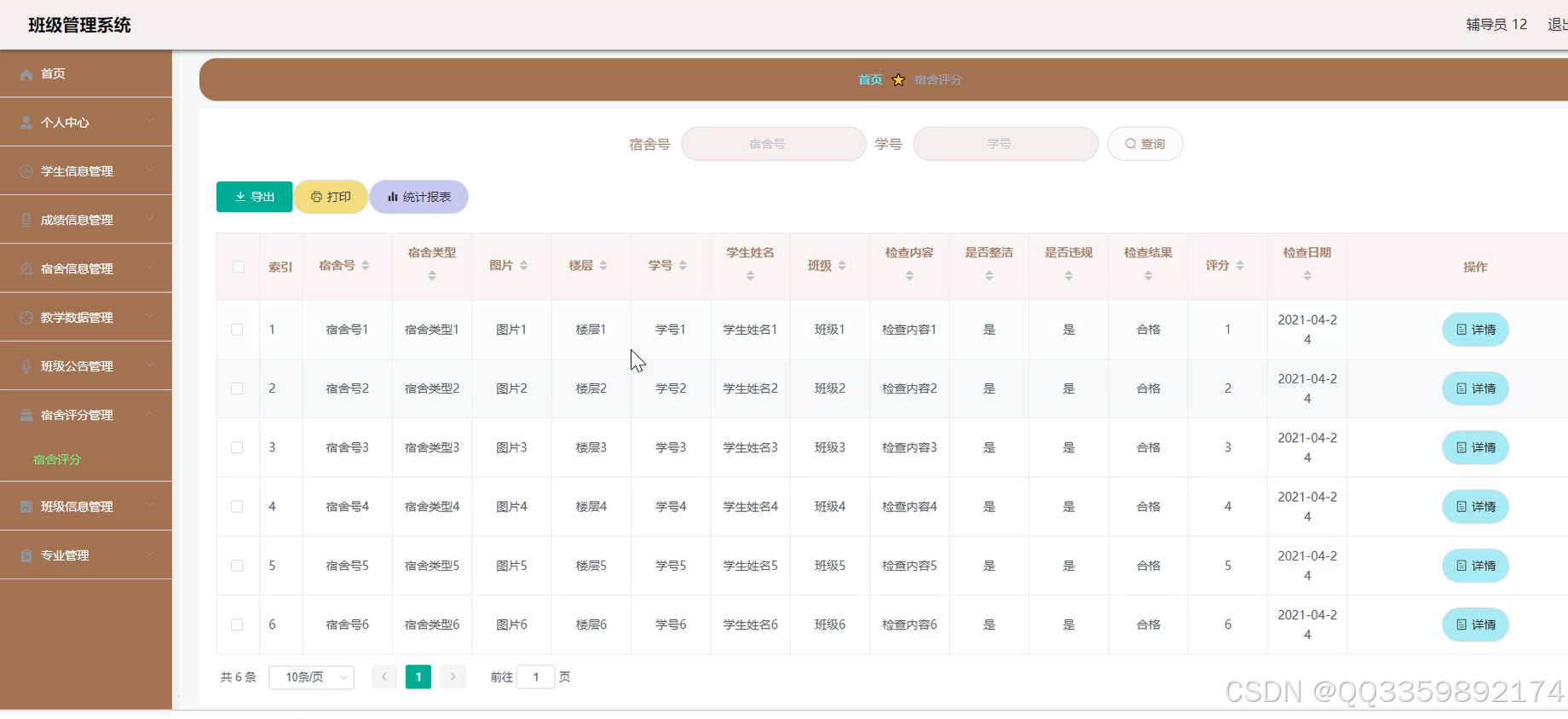Sort table by 是否整洁 column arrows
The height and width of the screenshot is (719, 1568).
click(x=989, y=276)
